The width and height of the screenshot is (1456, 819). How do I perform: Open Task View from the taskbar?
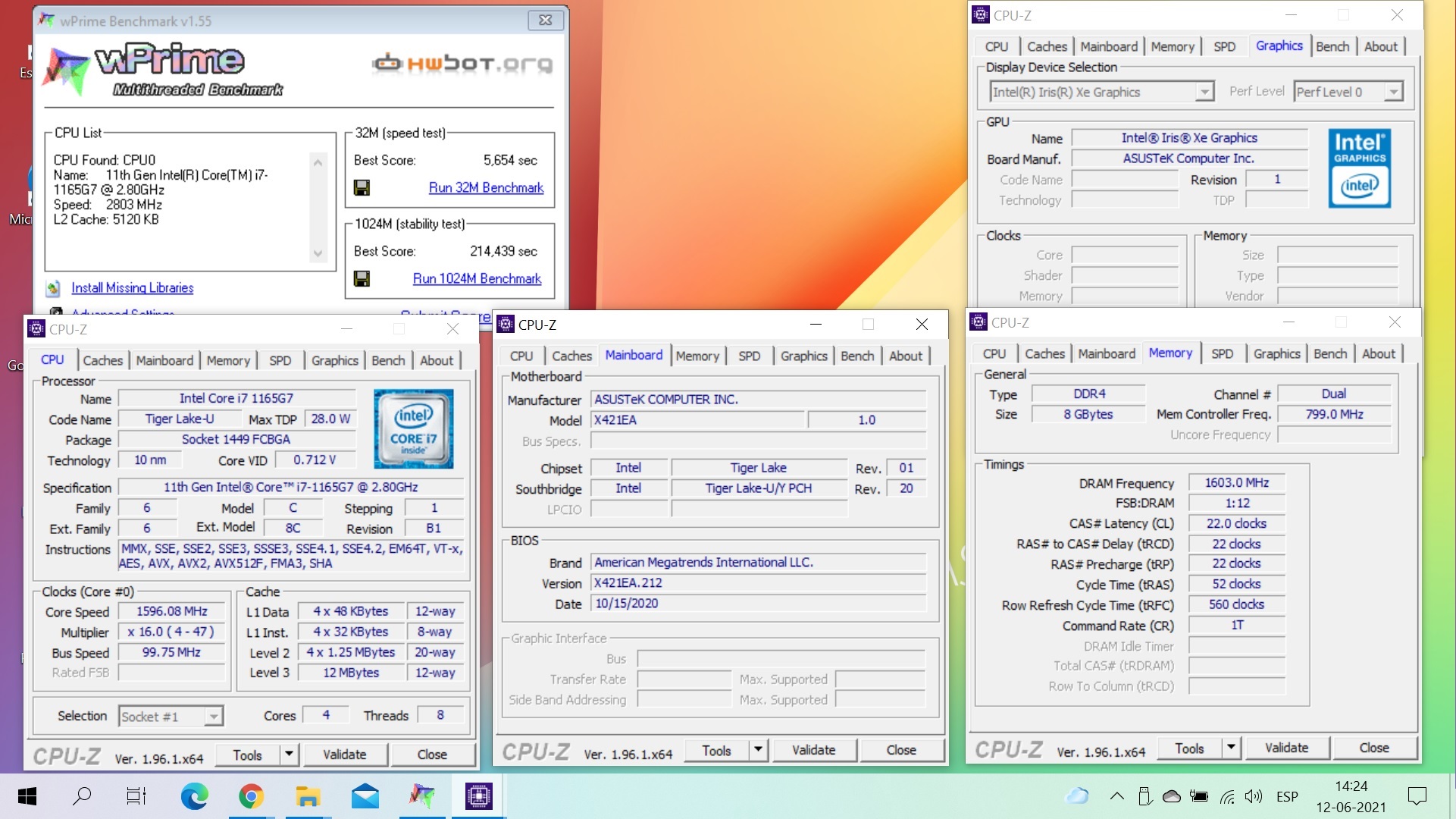136,796
